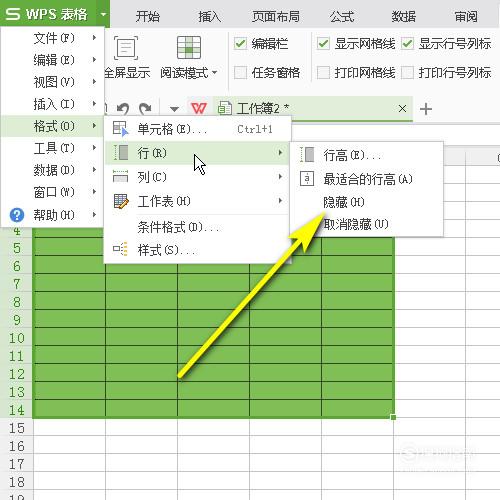Expand the 文件(F) submenu arrow
Viewport: 500px width, 500px height.
click(94, 38)
